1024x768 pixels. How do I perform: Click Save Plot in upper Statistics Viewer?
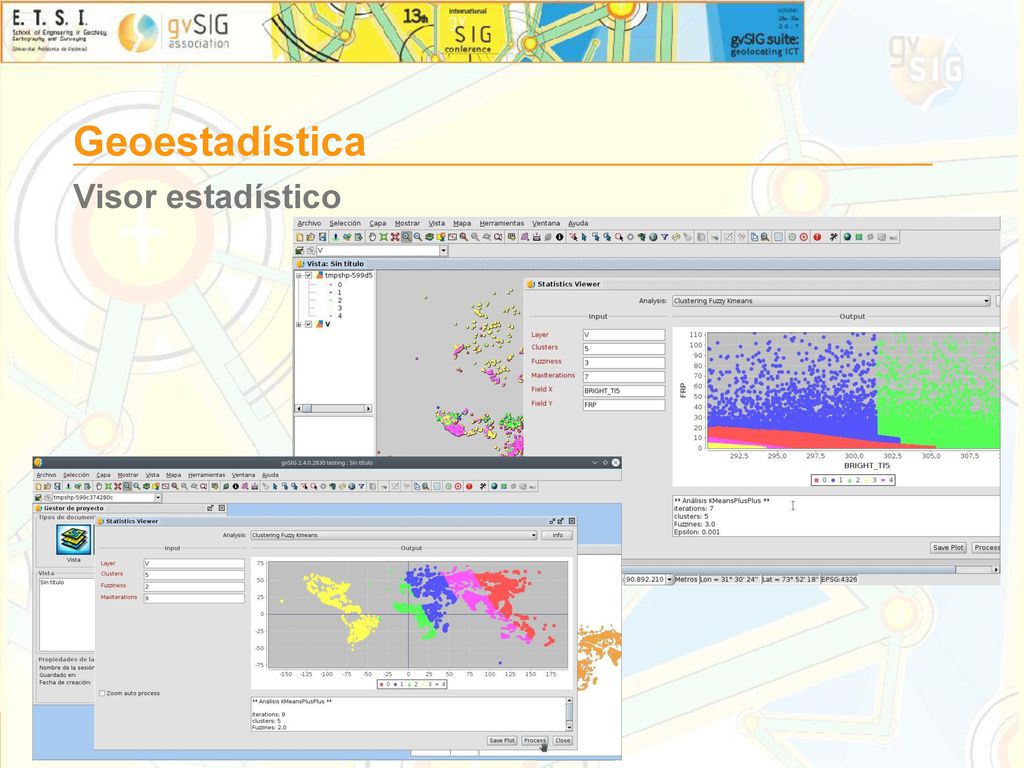click(948, 548)
